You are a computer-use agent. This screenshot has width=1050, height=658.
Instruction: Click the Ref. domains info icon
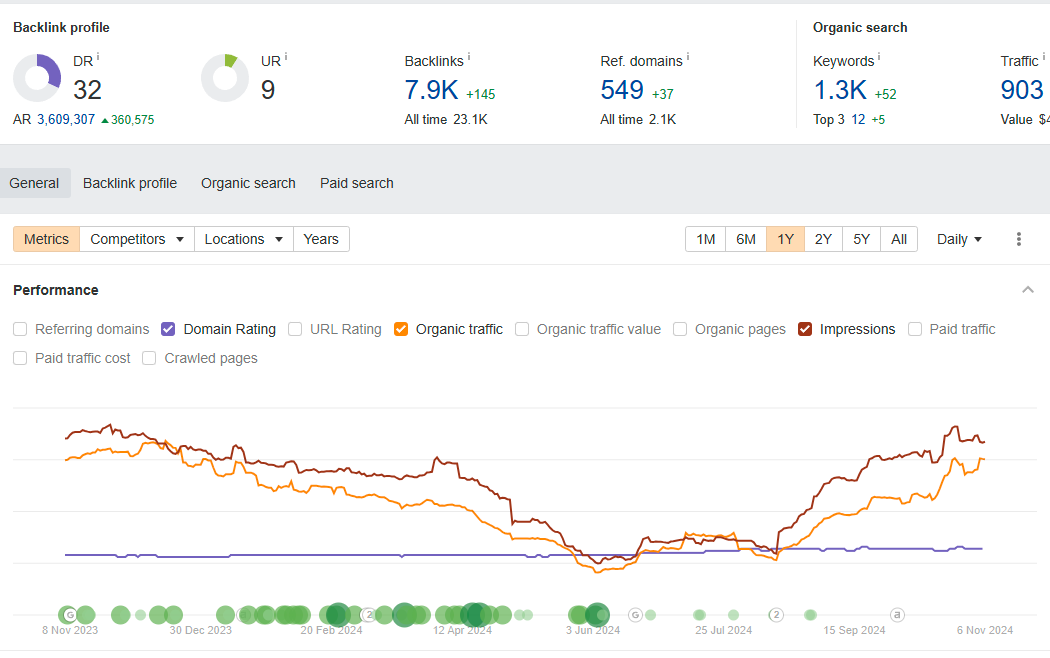tap(688, 58)
